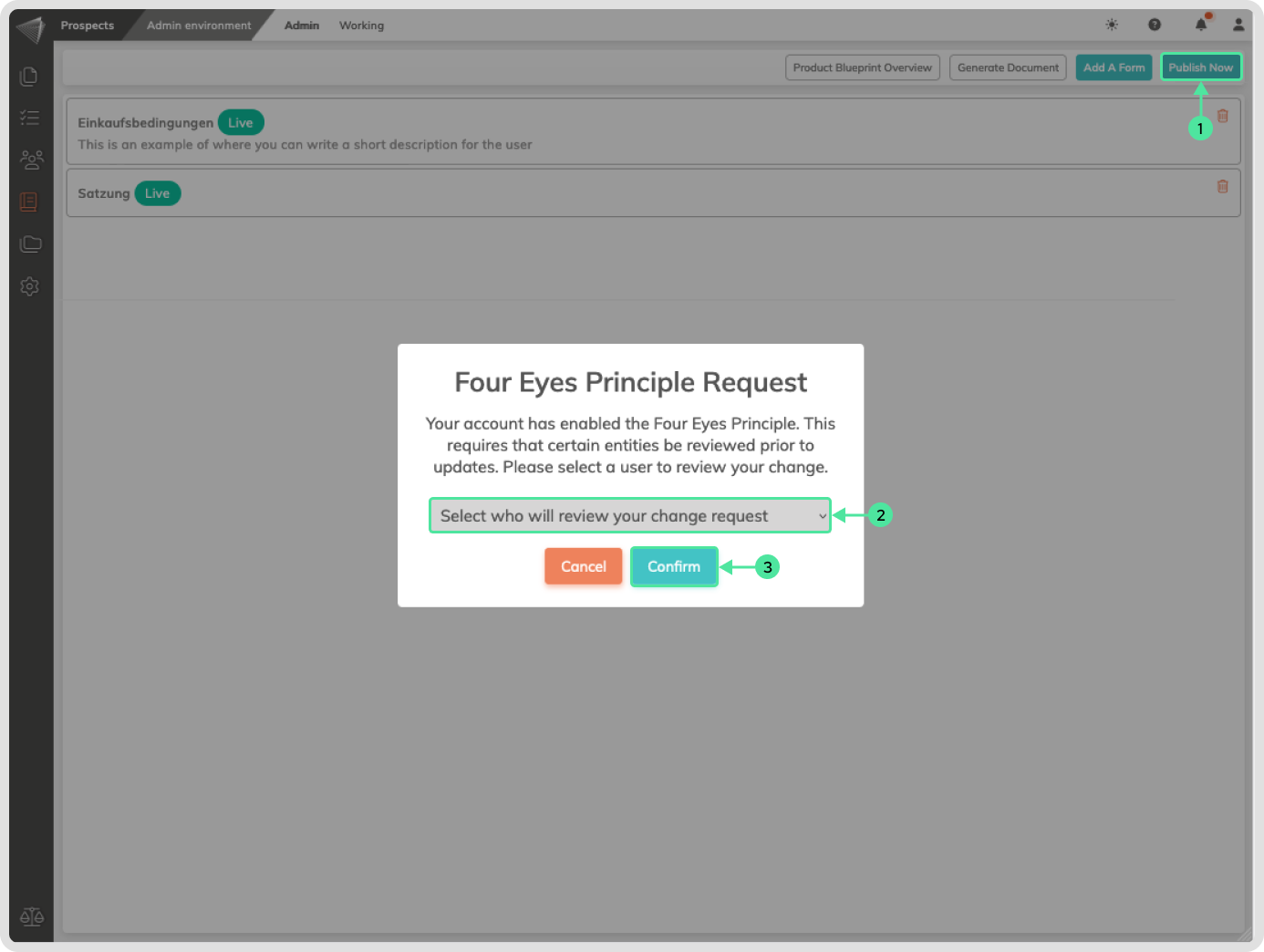Image resolution: width=1264 pixels, height=952 pixels.
Task: Open the checklist icon in sidebar
Action: tap(29, 118)
